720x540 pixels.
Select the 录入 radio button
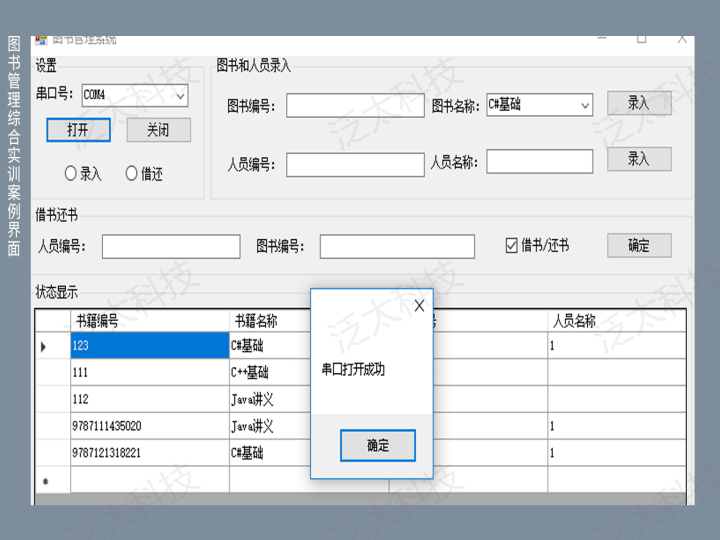pos(71,173)
